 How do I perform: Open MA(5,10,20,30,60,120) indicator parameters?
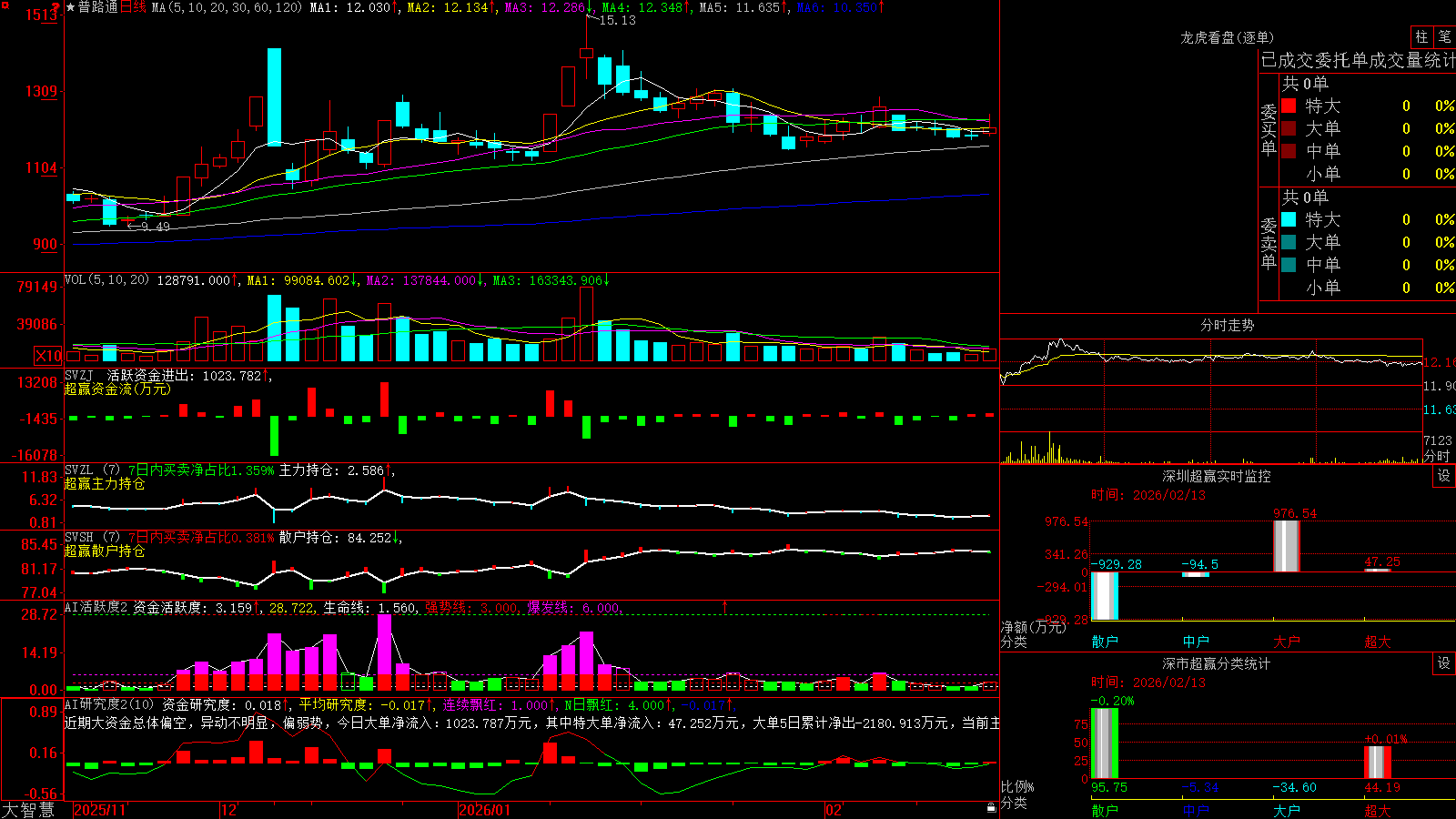[x=227, y=7]
